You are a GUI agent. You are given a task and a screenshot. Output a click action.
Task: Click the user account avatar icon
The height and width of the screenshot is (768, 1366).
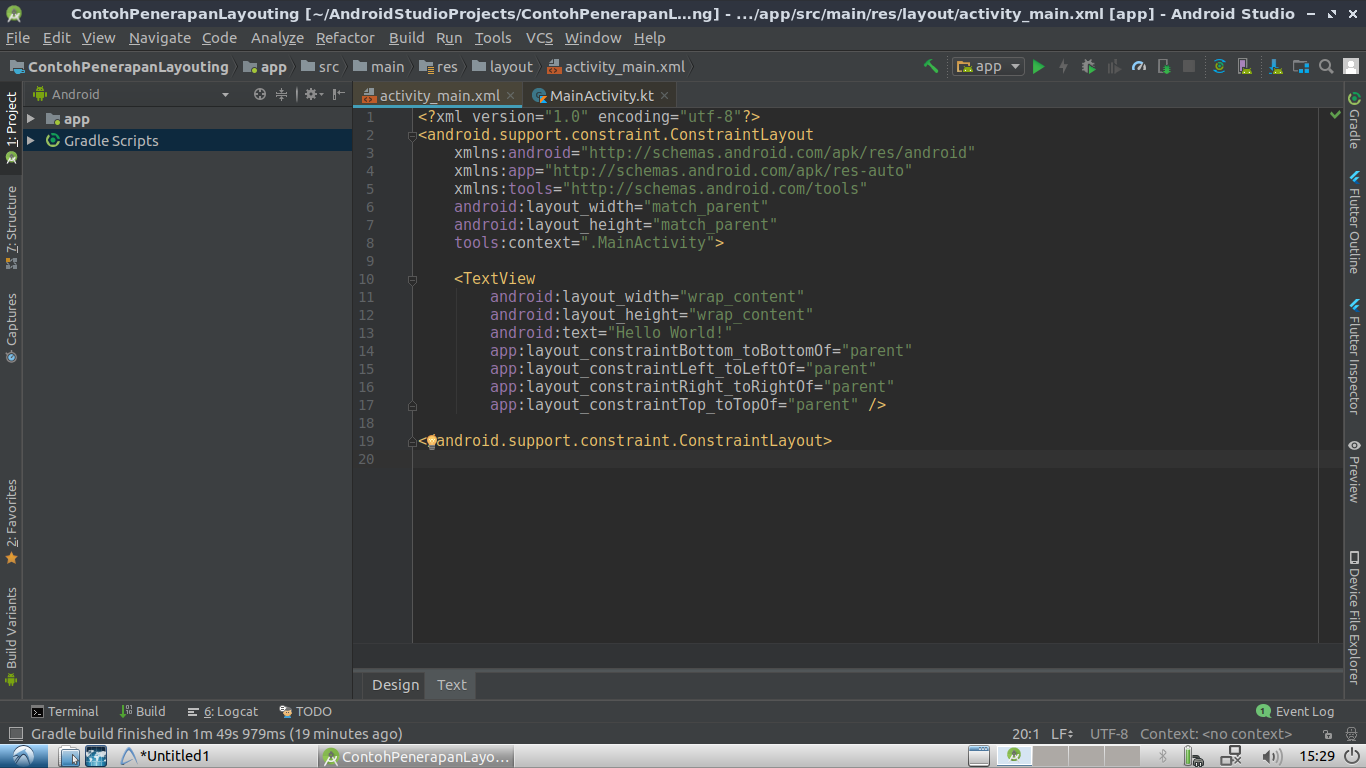tap(1350, 67)
